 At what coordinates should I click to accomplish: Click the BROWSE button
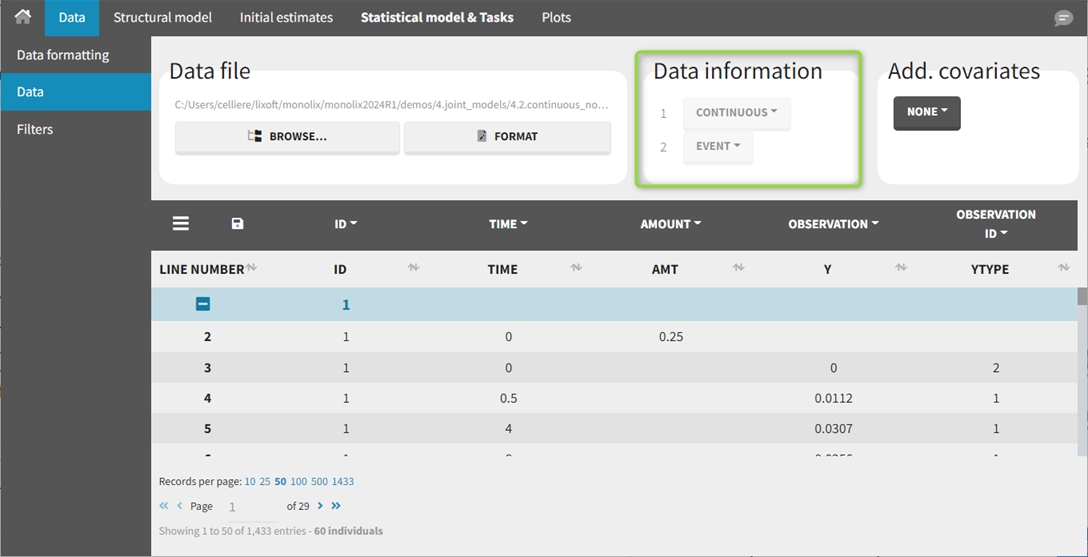point(287,137)
